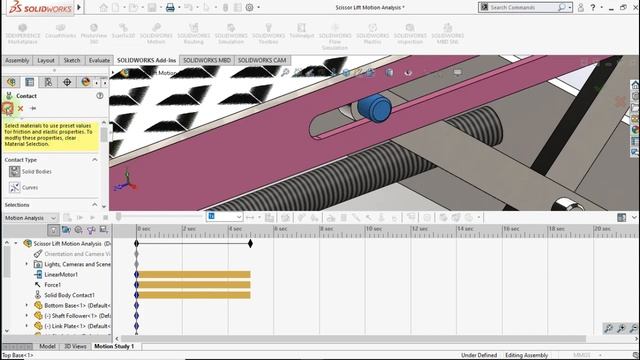Click the Save icon in title toolbar

click(152, 7)
